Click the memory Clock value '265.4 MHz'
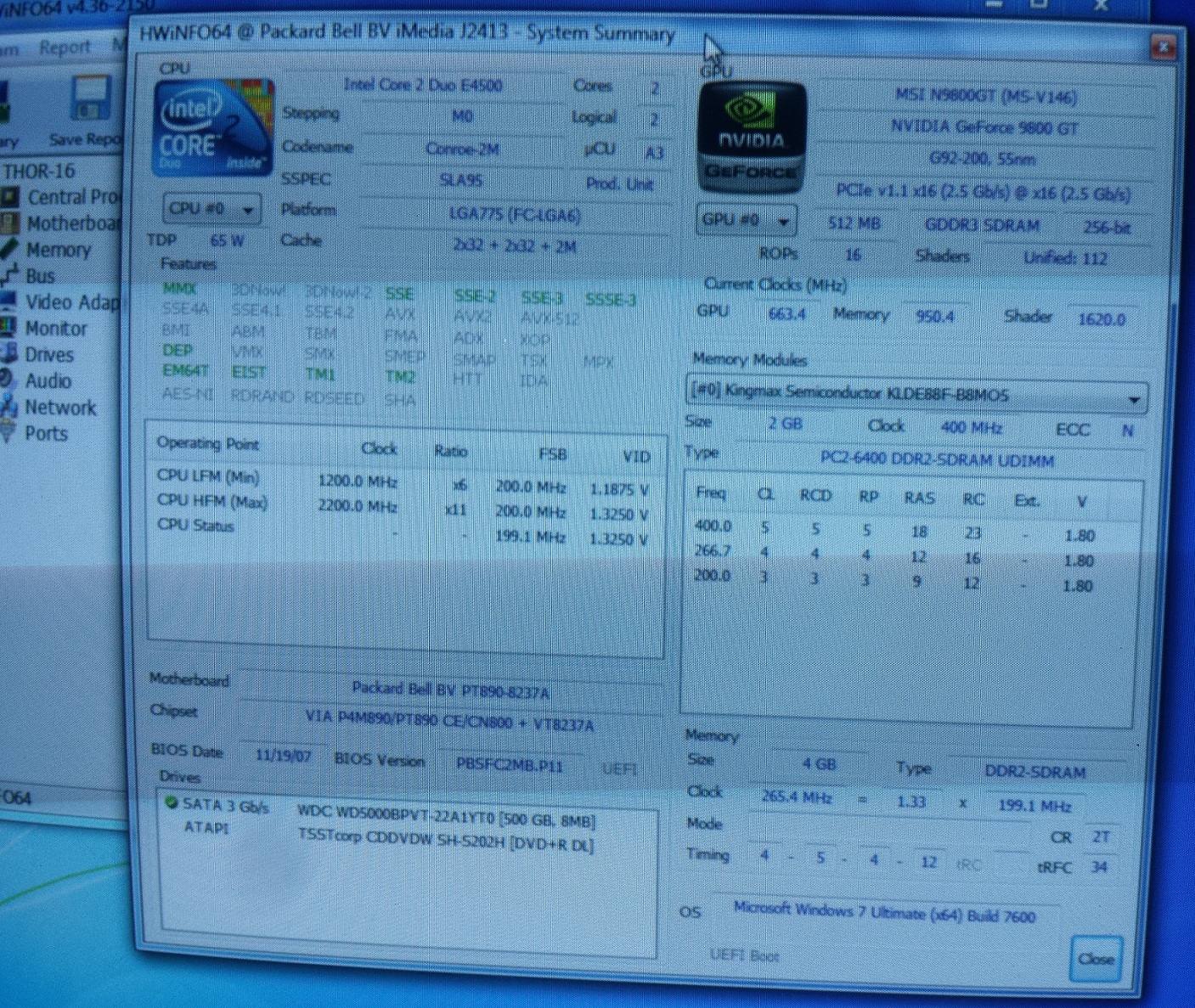Image resolution: width=1195 pixels, height=1008 pixels. click(x=797, y=797)
